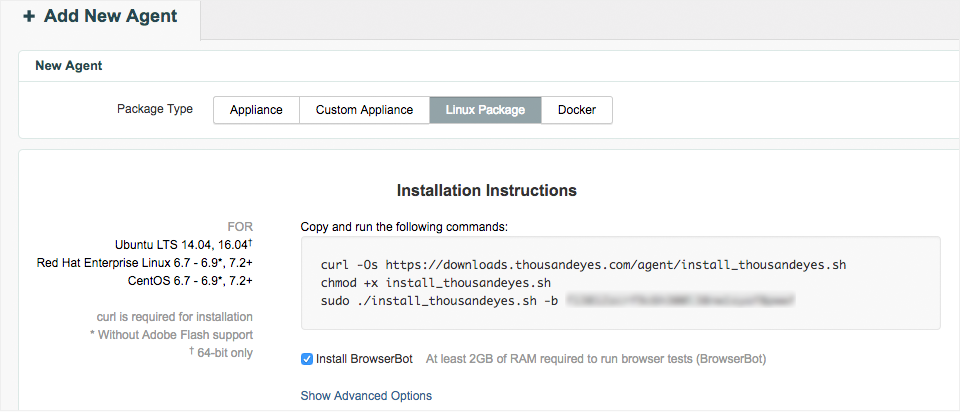Click the Installation Instructions heading
This screenshot has width=960, height=412.
point(486,190)
